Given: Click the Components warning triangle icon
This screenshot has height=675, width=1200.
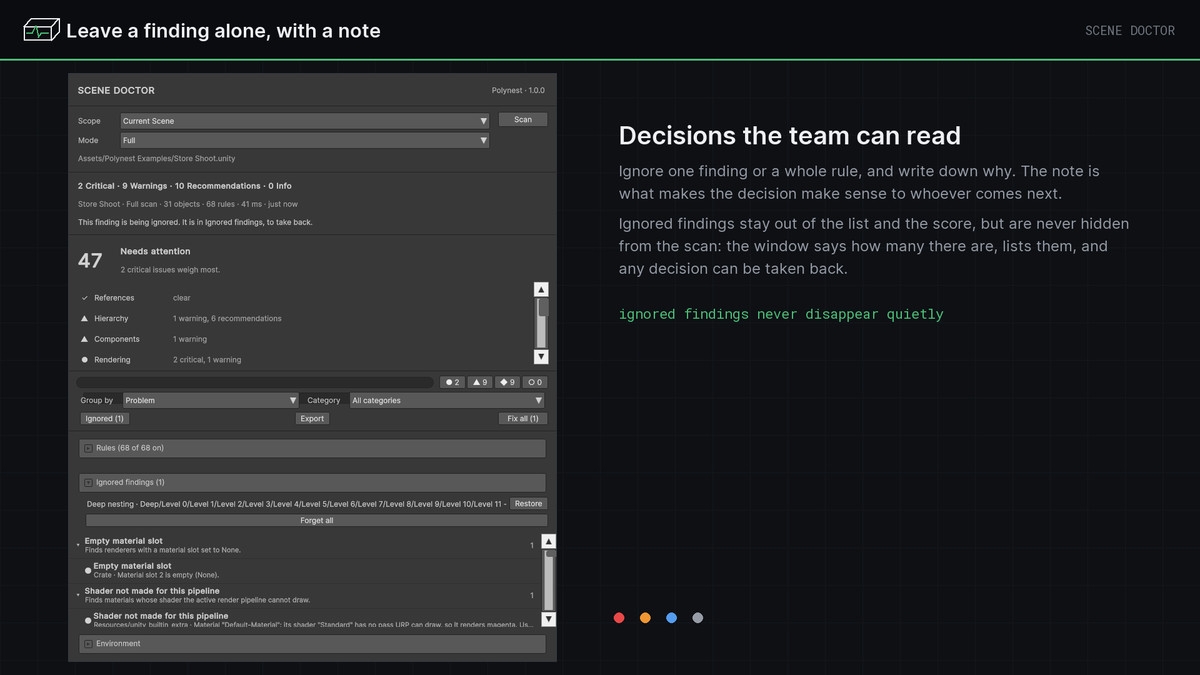Looking at the screenshot, I should click(x=84, y=339).
